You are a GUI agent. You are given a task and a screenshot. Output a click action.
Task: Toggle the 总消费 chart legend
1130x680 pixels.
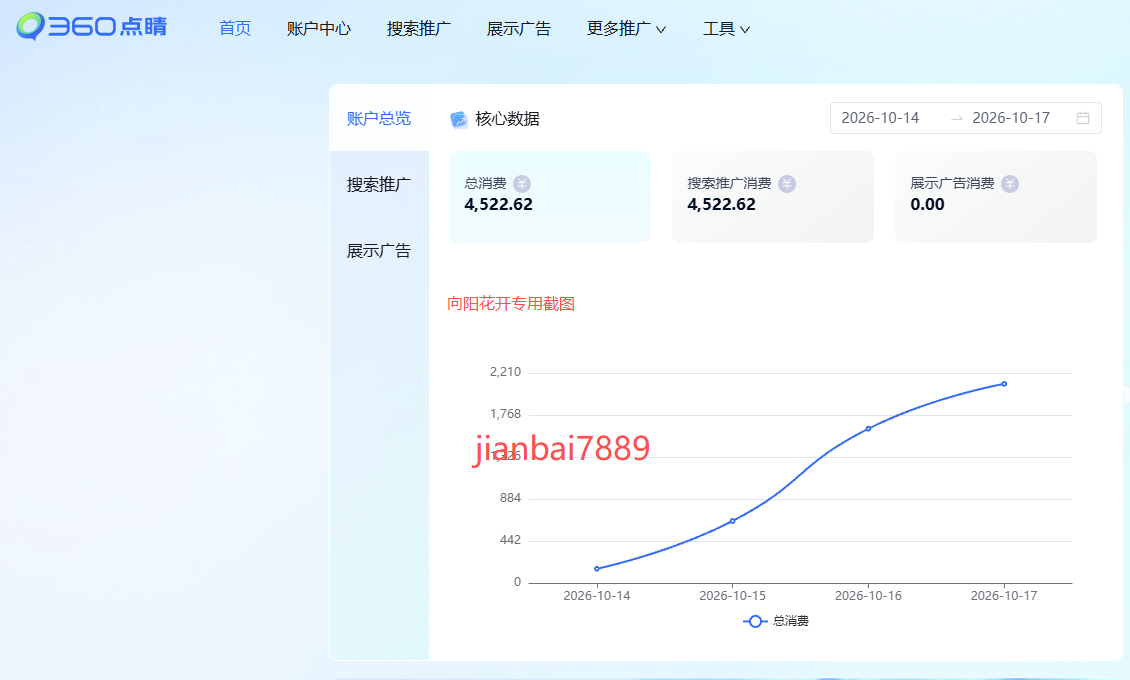(x=775, y=621)
